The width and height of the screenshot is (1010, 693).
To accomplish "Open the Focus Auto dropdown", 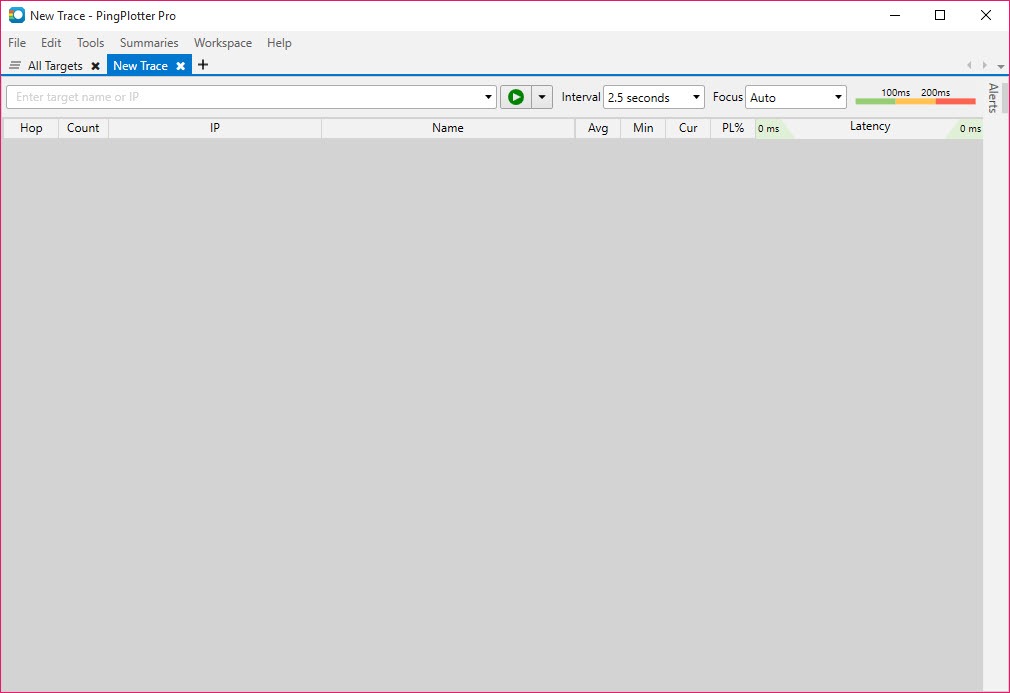I will tap(796, 97).
